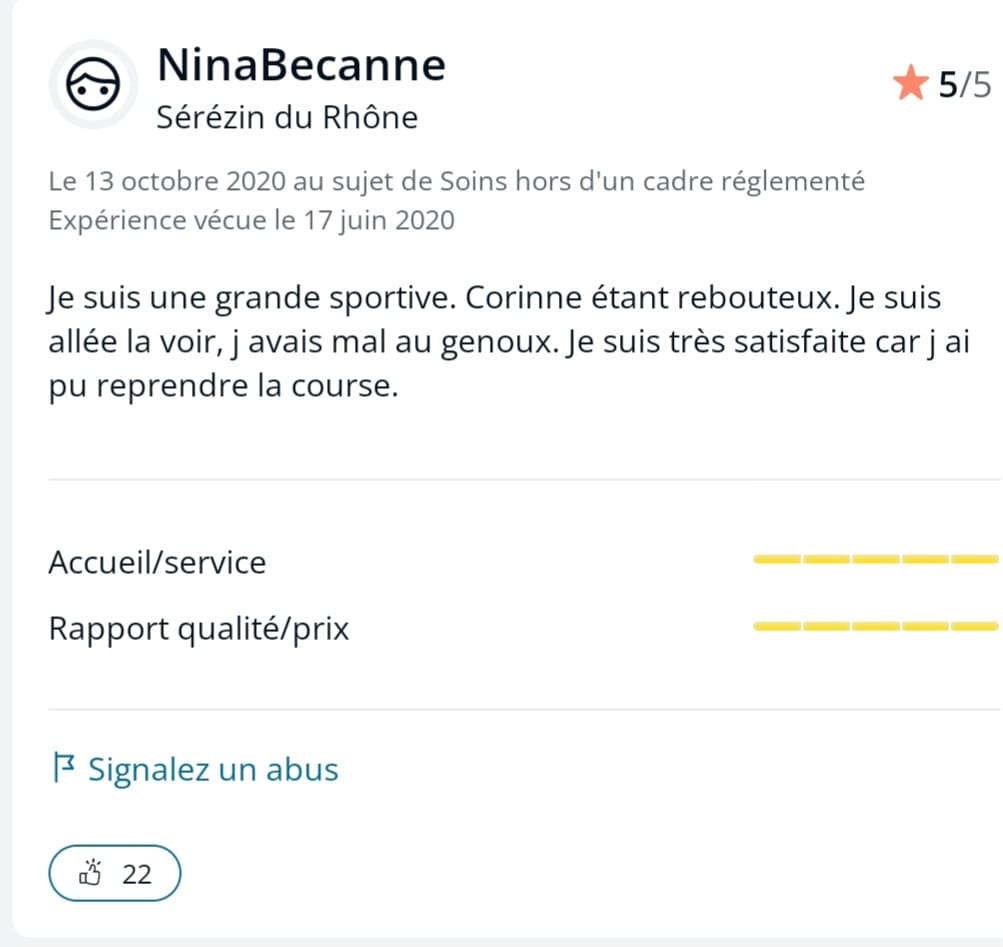Open the NinaBecanne username profile
This screenshot has height=947, width=1003.
coord(301,65)
